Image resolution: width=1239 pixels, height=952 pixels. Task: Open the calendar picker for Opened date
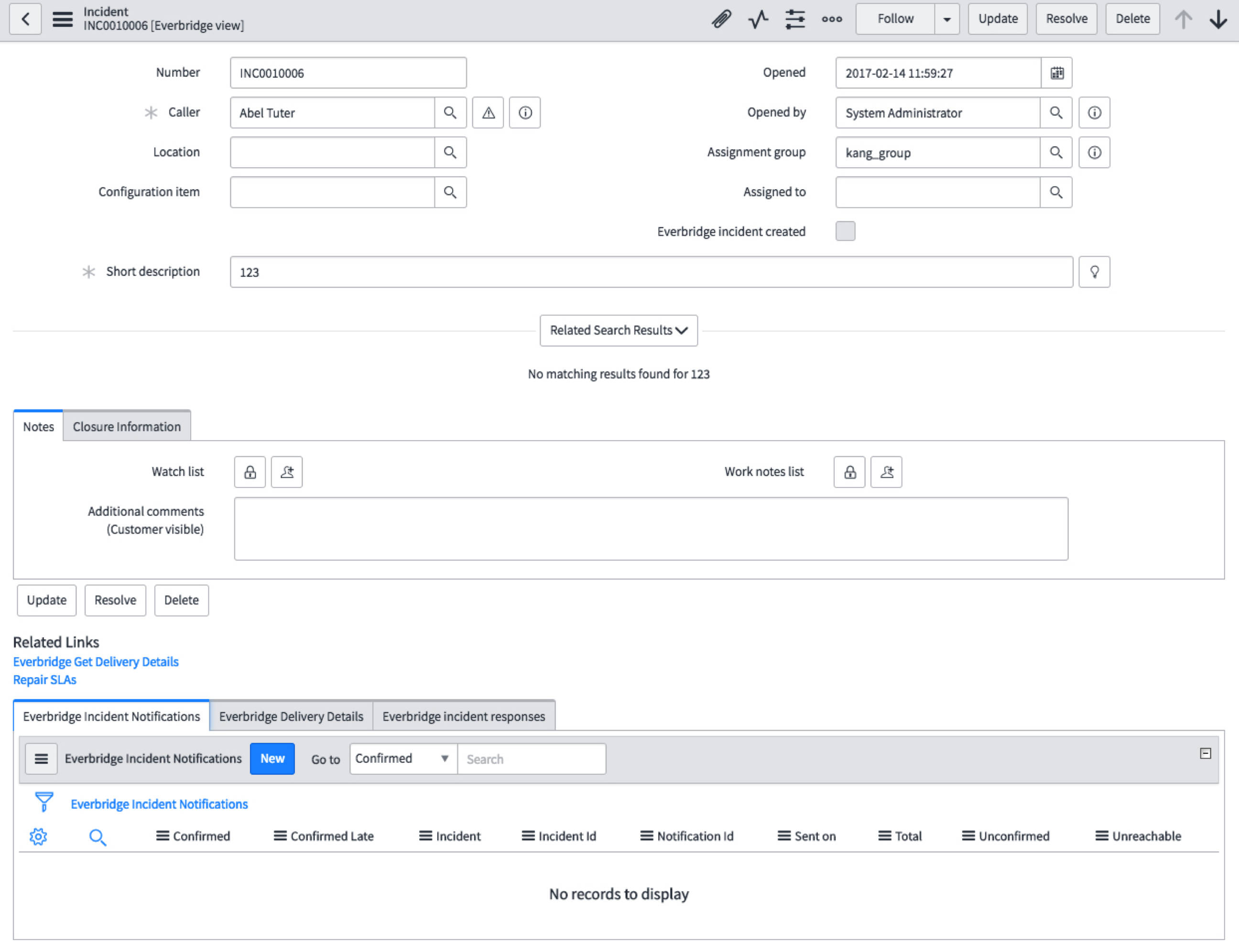tap(1057, 73)
